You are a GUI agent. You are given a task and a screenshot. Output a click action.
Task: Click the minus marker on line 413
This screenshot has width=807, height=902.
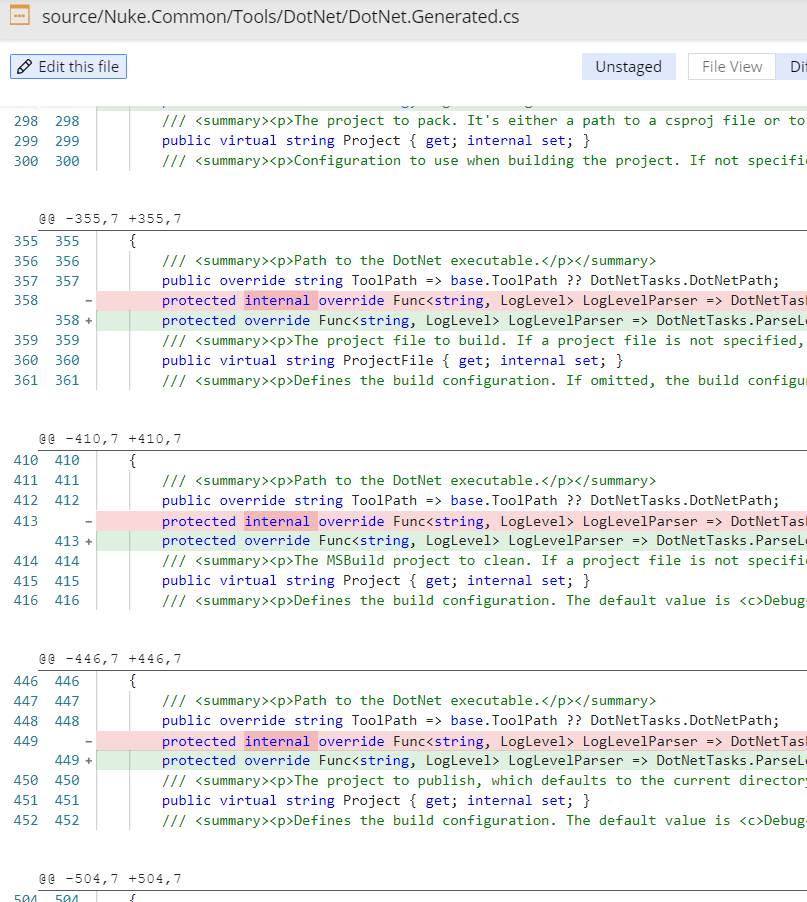coord(89,521)
